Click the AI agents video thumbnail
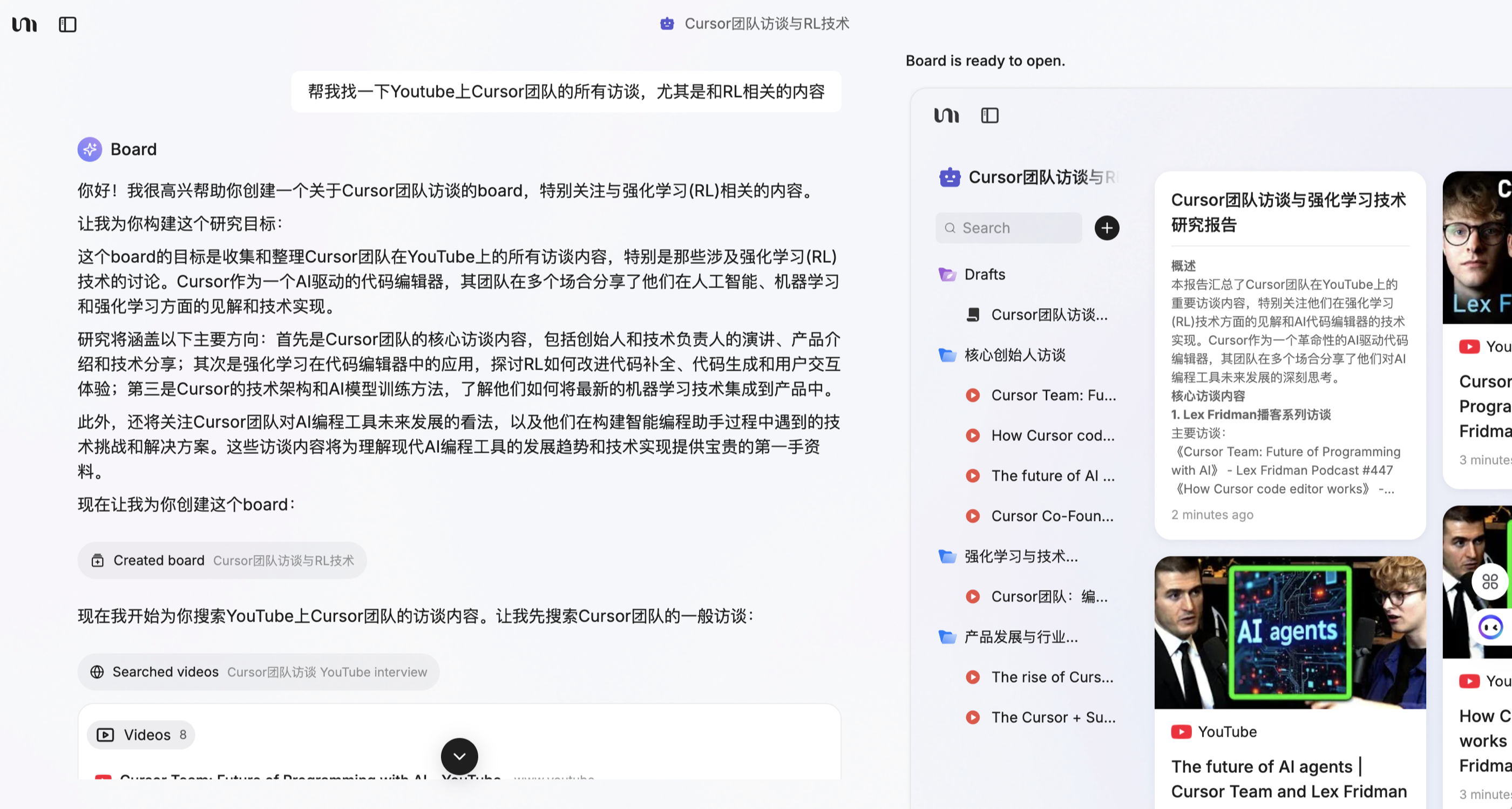This screenshot has height=809, width=1512. [x=1290, y=633]
